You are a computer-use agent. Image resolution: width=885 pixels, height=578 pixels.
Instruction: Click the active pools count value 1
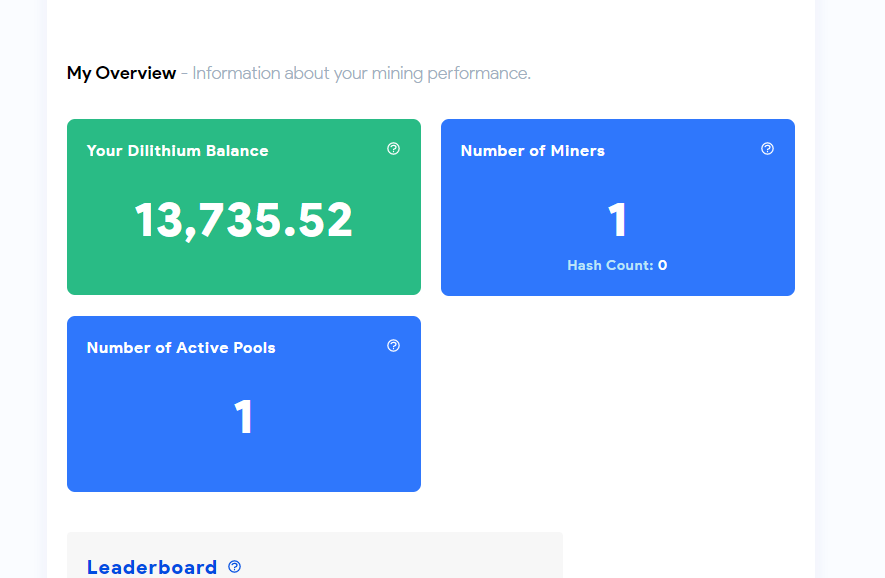point(243,417)
